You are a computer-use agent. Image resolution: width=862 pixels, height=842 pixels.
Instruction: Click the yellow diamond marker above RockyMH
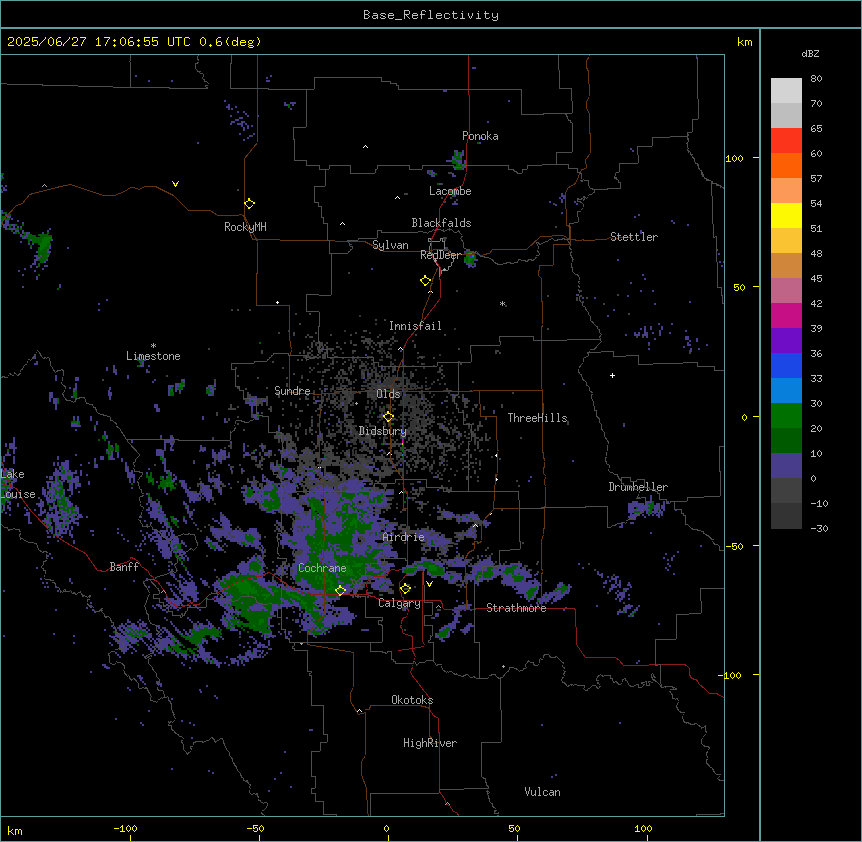tap(249, 204)
